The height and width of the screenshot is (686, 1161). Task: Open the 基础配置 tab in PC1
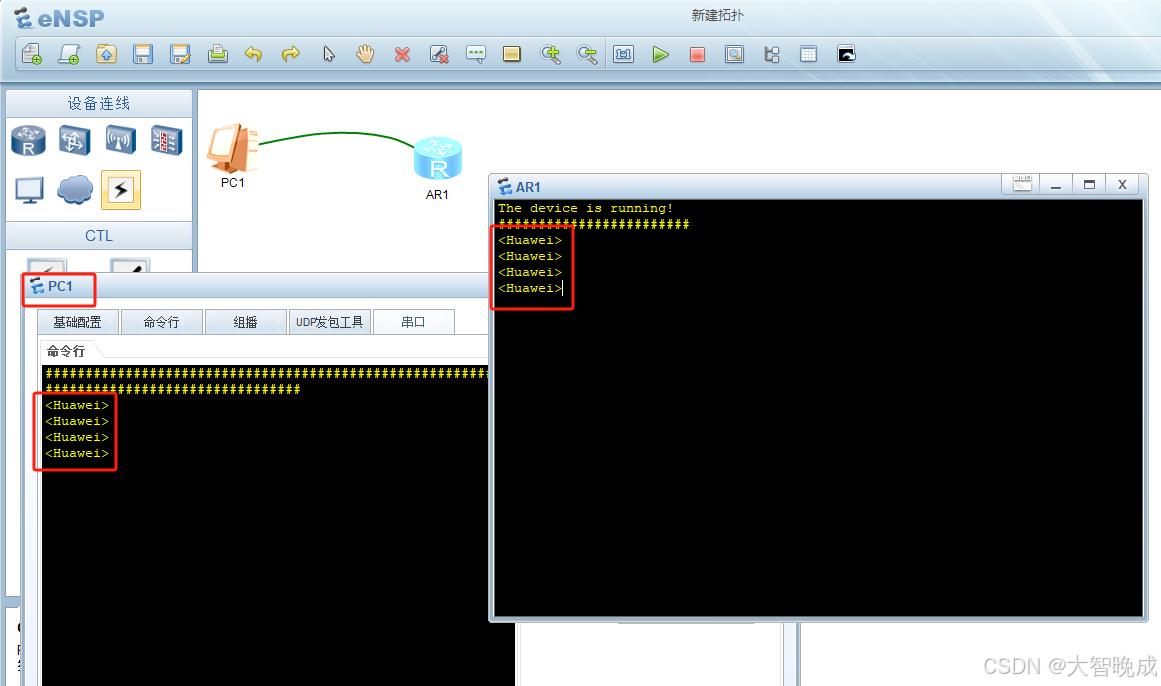tap(78, 322)
